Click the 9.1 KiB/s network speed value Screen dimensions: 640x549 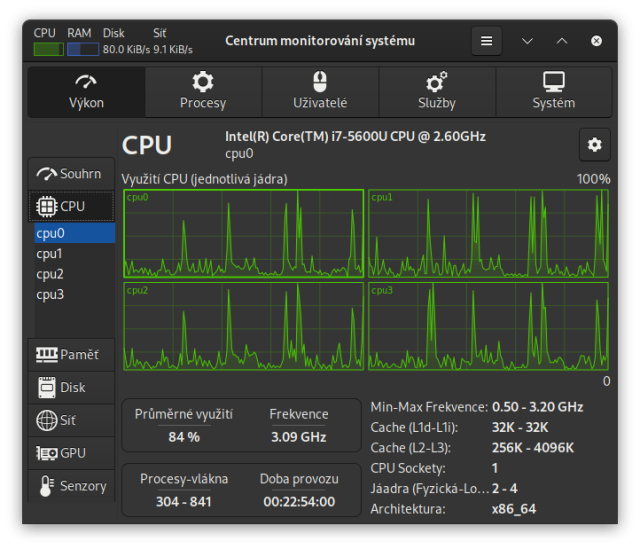point(173,49)
